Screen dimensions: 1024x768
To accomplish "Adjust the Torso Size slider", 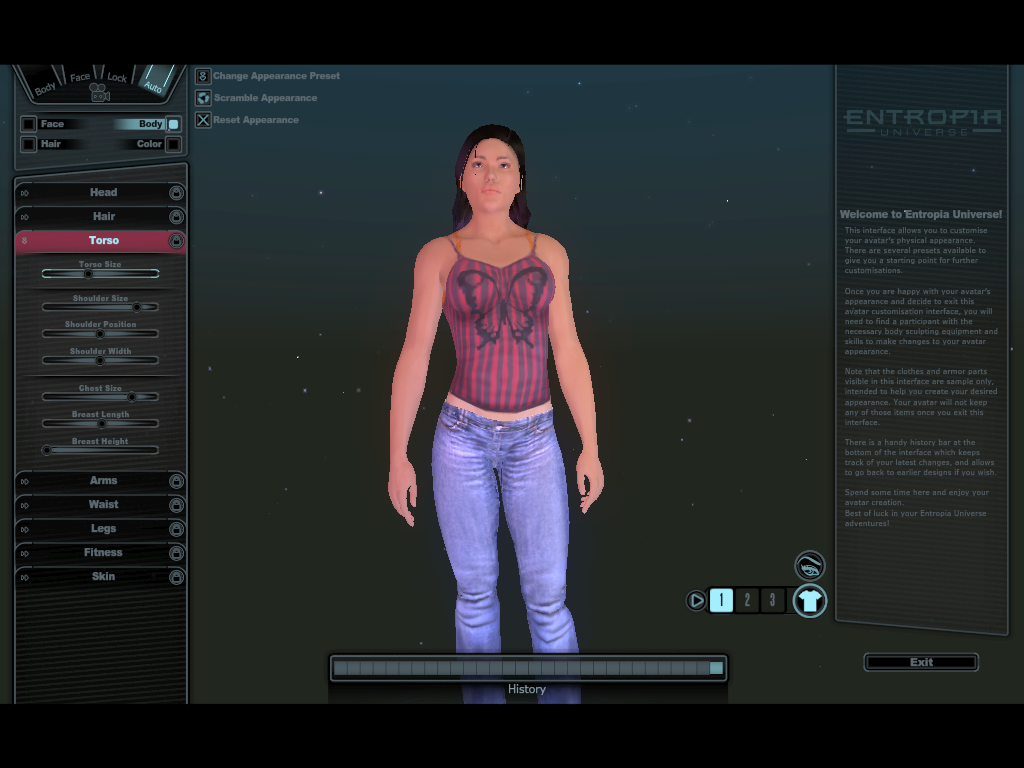I will (86, 273).
